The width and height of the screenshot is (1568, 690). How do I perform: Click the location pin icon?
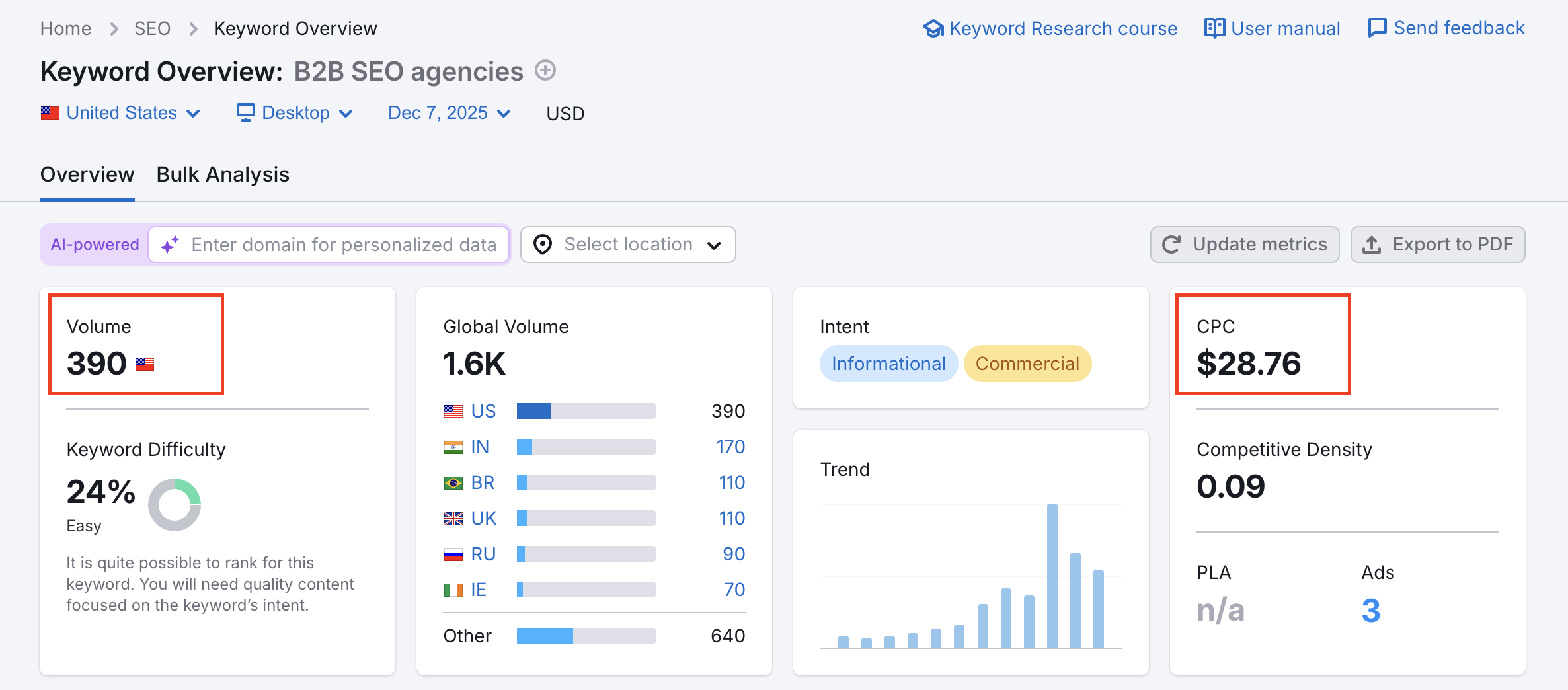coord(543,245)
